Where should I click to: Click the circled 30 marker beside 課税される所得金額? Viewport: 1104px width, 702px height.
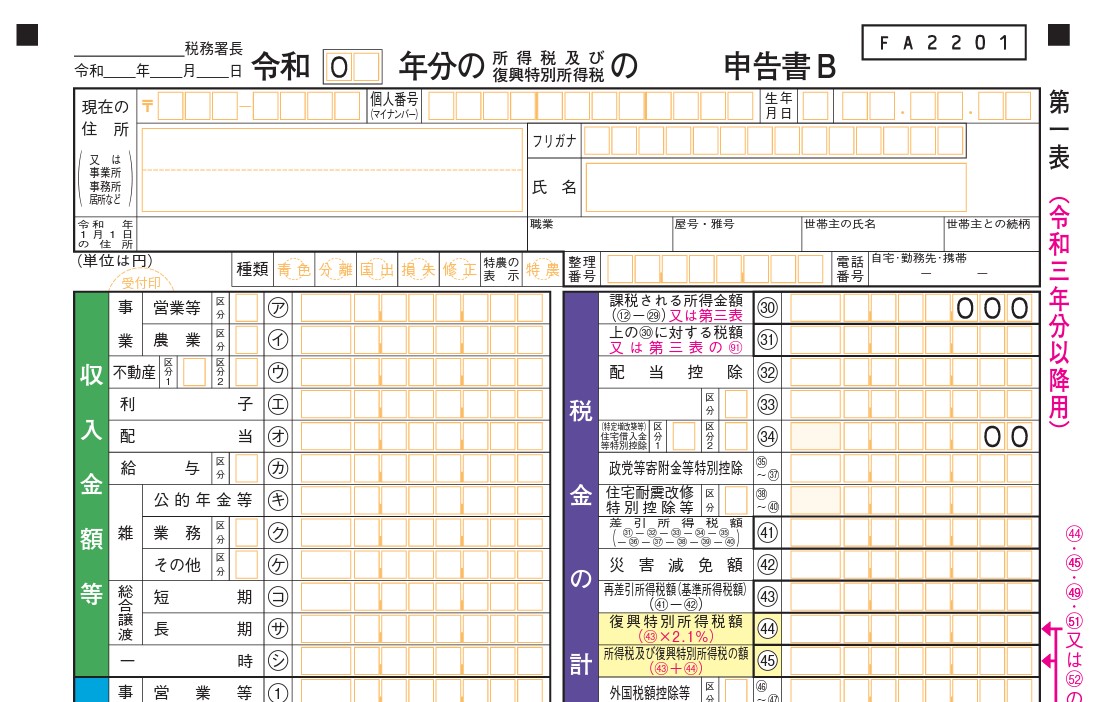coord(767,308)
